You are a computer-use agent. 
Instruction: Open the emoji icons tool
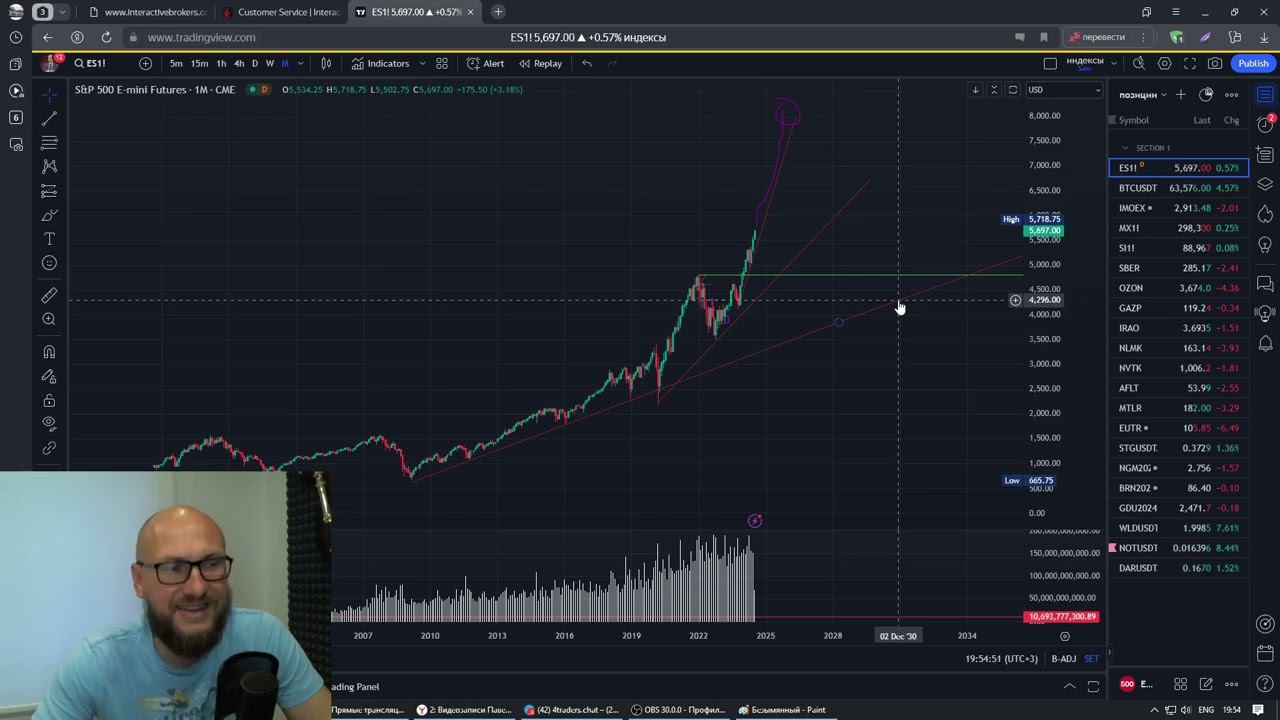49,263
